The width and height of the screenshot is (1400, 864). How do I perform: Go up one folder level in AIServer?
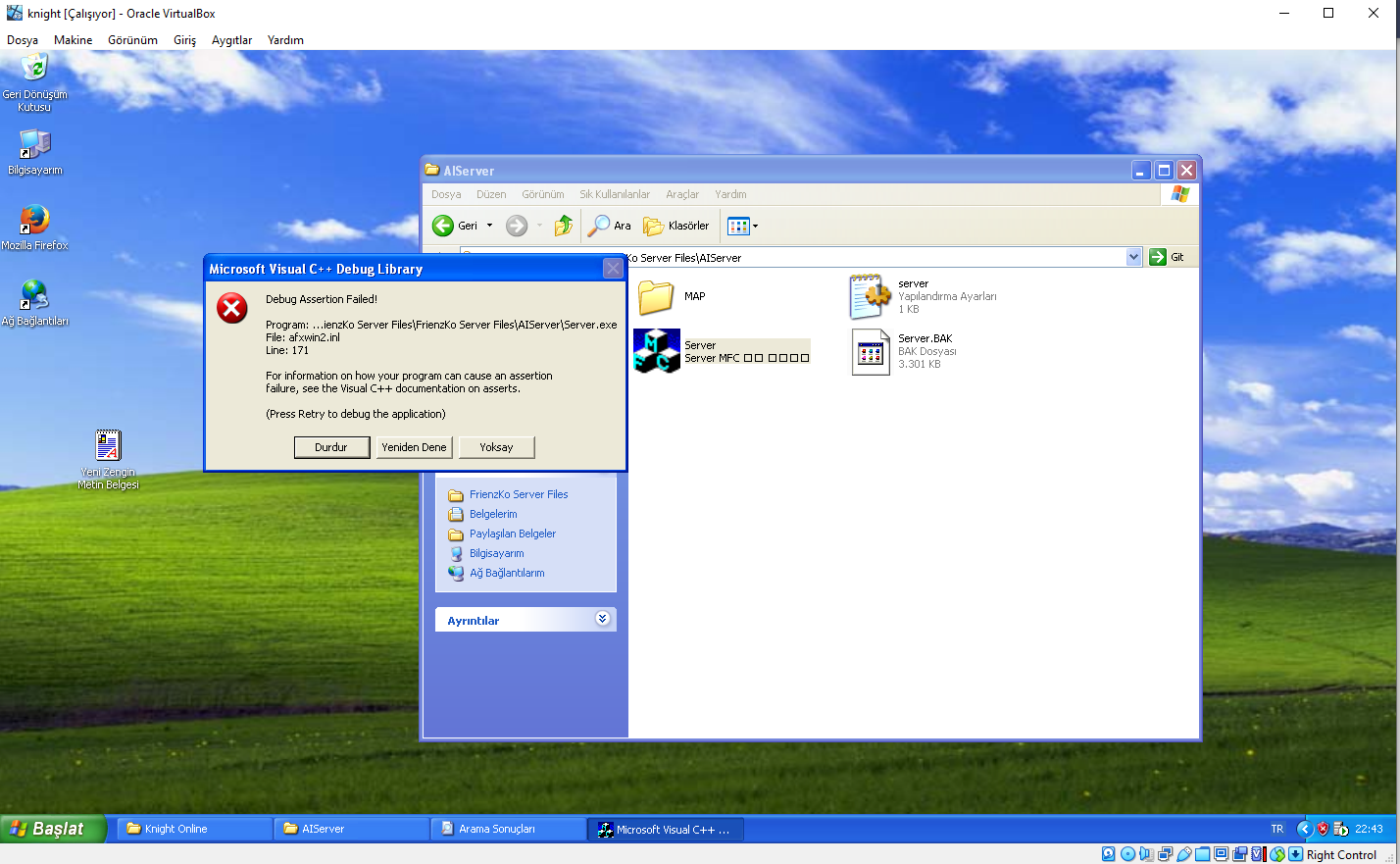point(563,226)
